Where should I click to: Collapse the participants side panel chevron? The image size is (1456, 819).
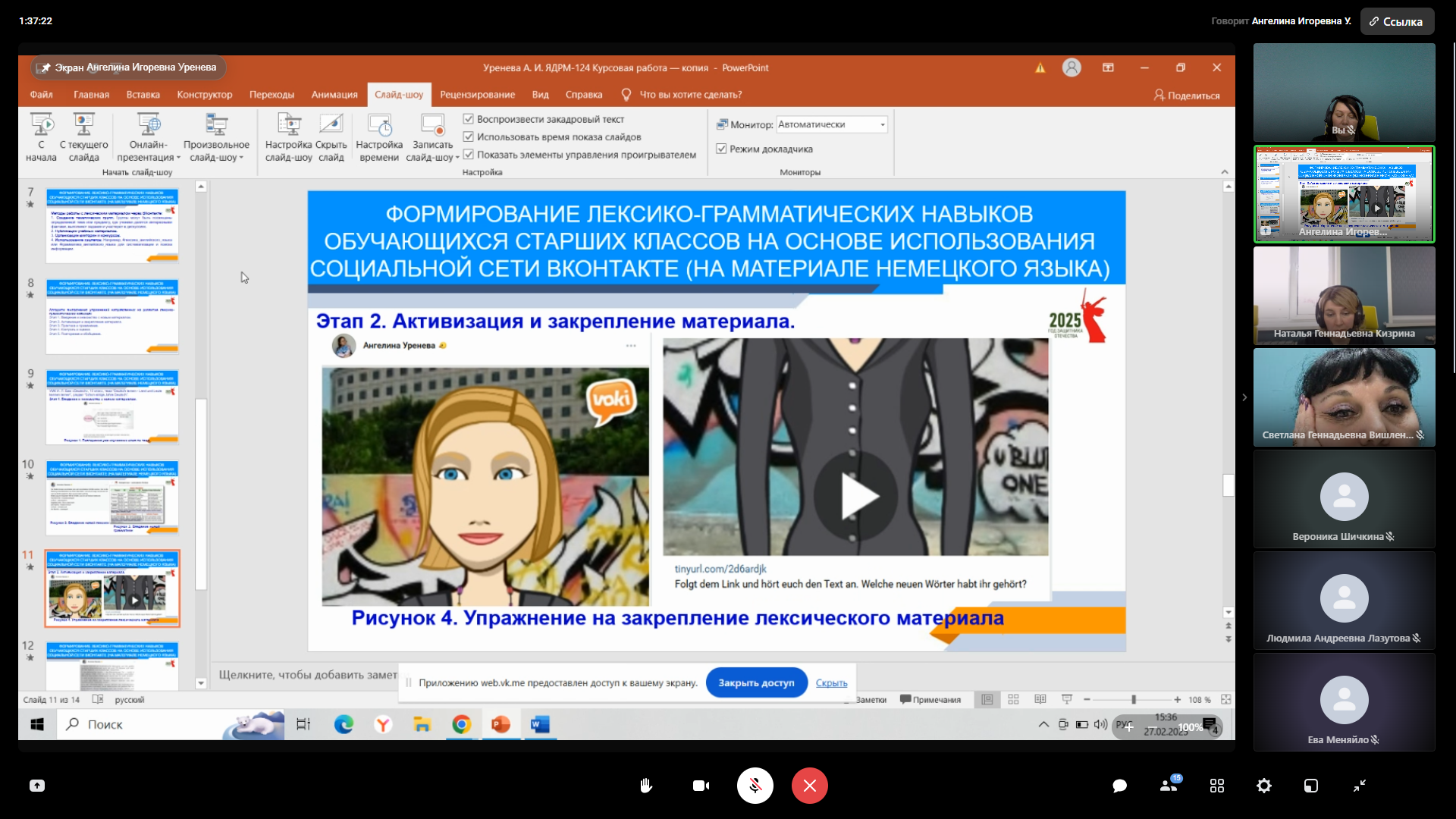[1244, 397]
